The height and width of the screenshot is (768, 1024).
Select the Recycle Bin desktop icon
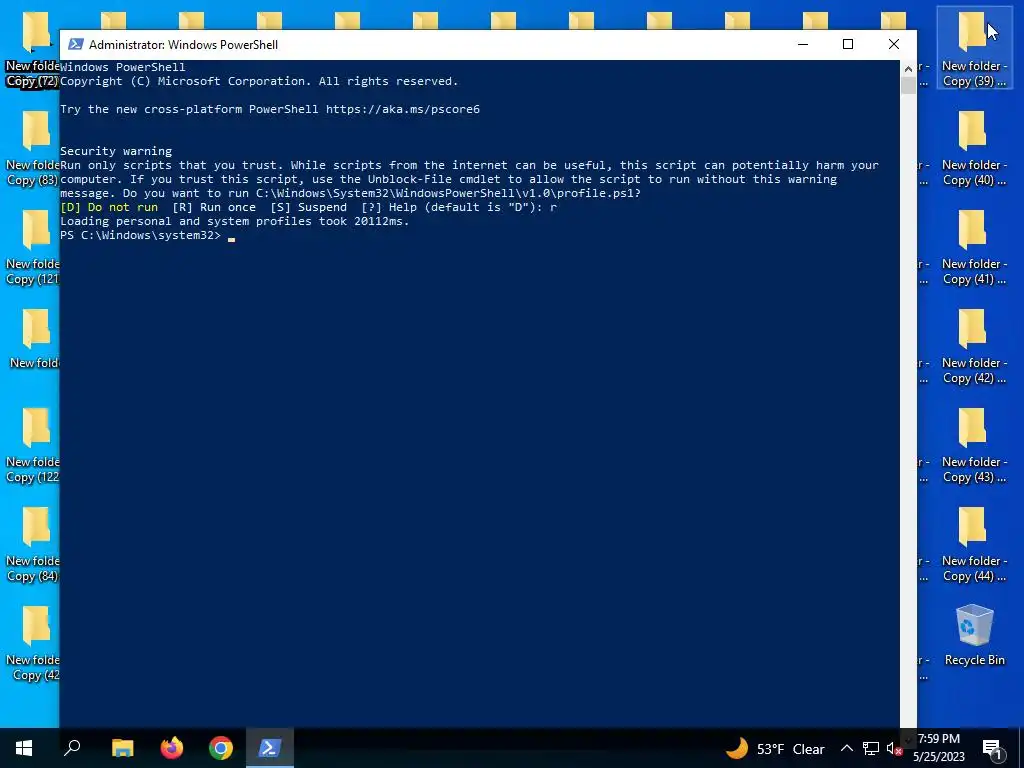(x=974, y=634)
